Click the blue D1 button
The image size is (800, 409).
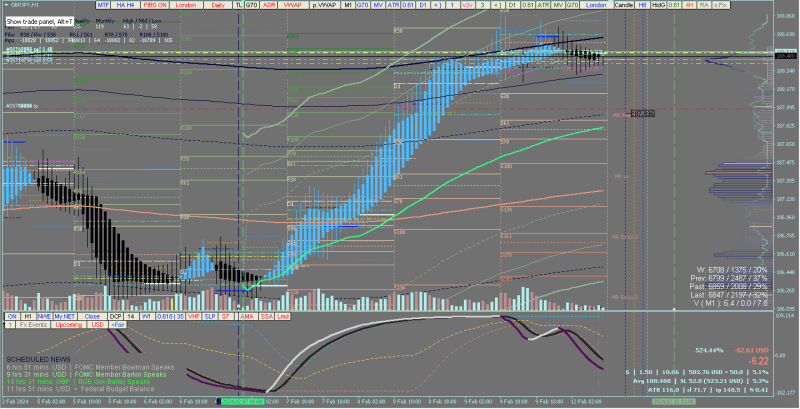pyautogui.click(x=423, y=5)
